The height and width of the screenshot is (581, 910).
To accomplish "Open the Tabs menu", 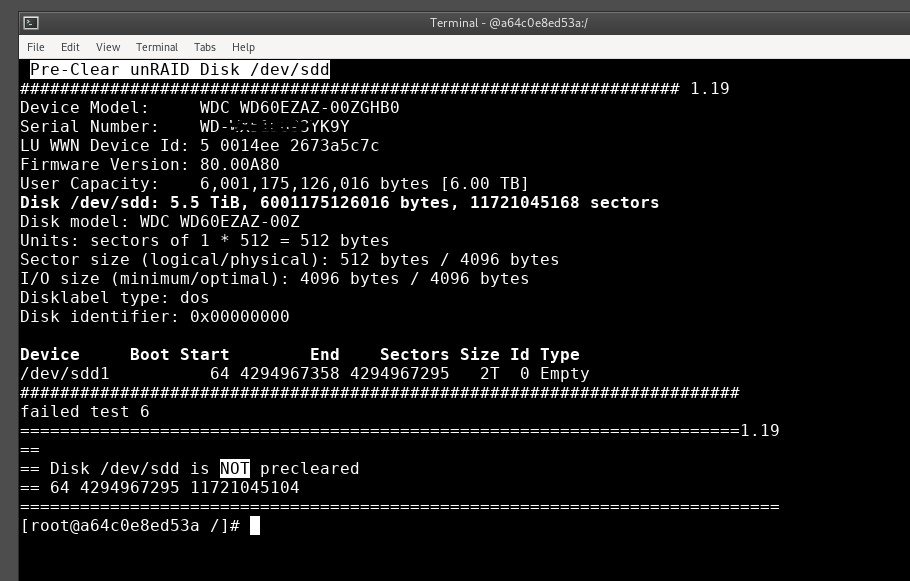I will click(x=205, y=47).
